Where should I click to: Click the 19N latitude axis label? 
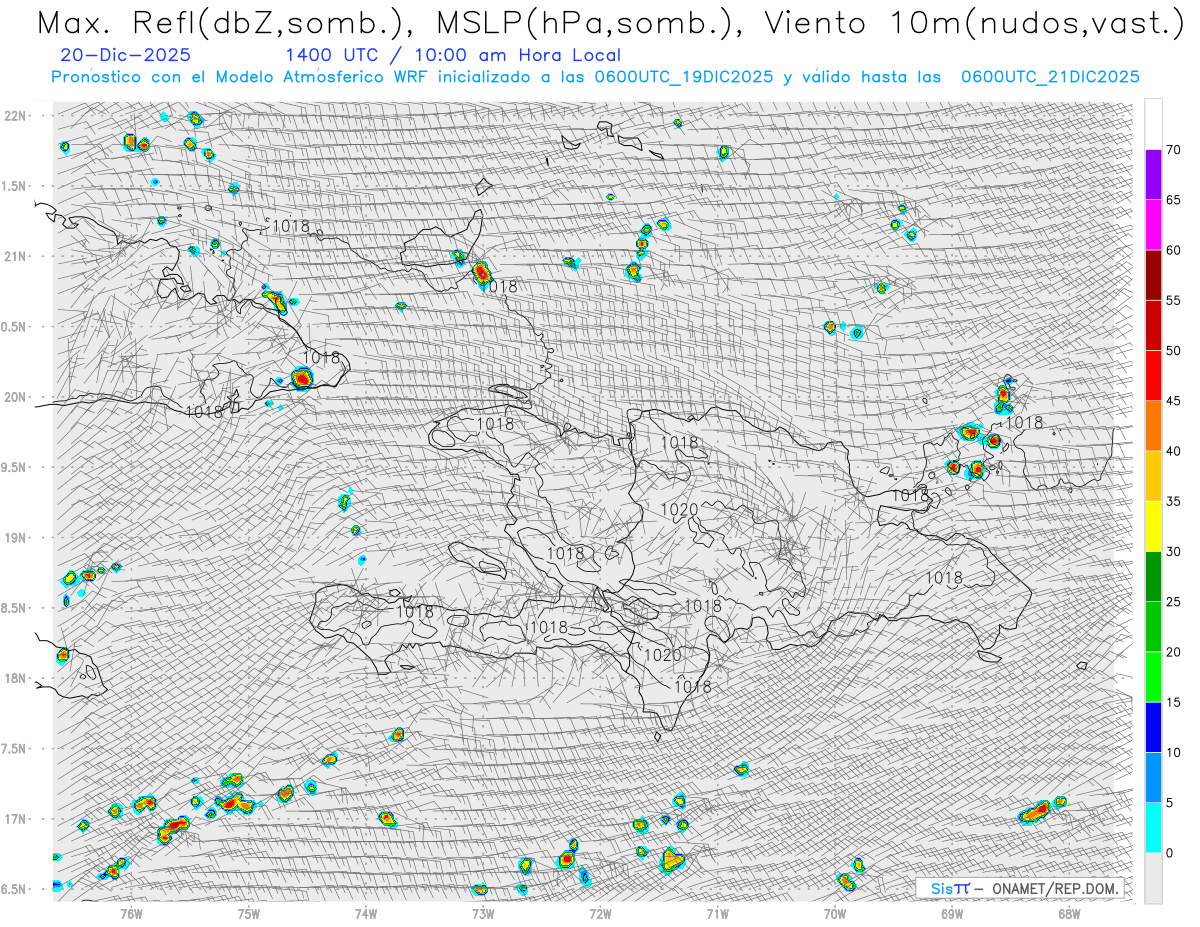pyautogui.click(x=15, y=538)
